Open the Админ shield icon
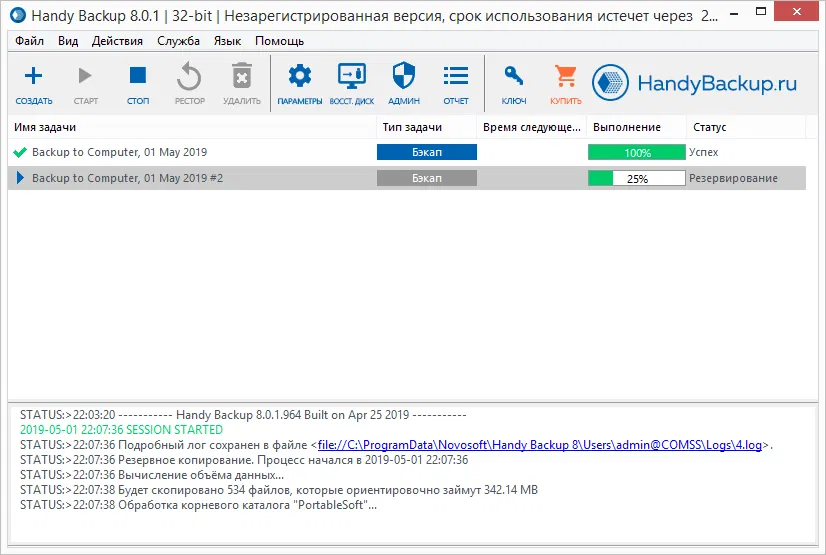 [404, 75]
